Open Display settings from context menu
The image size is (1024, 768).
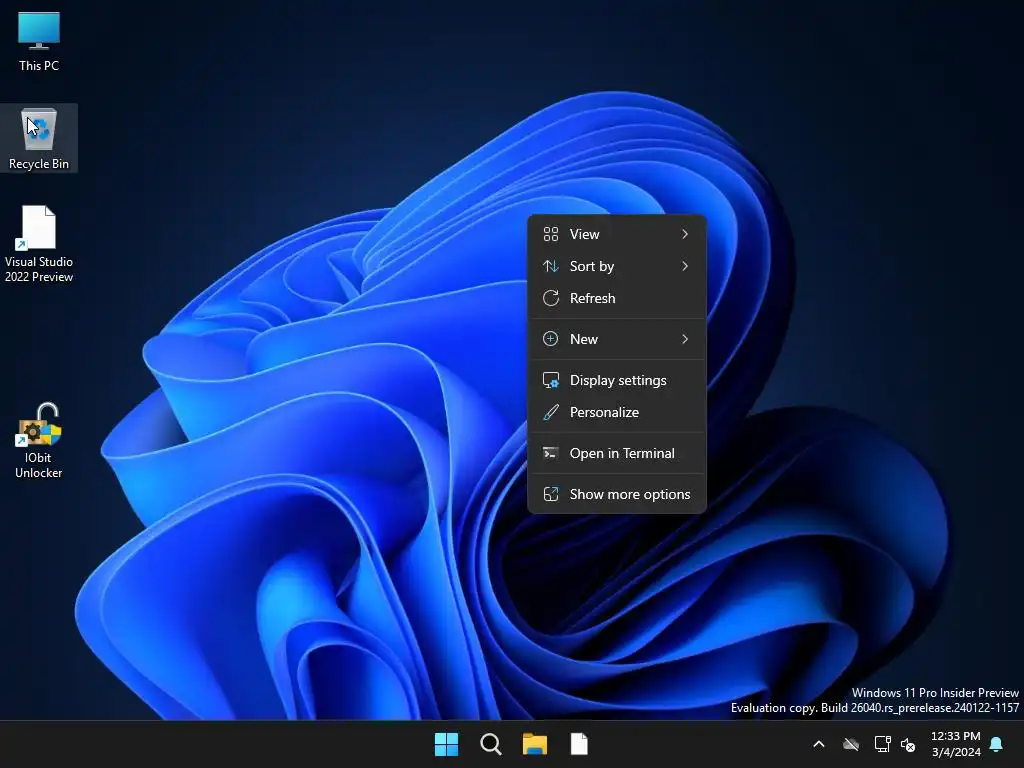coord(617,380)
